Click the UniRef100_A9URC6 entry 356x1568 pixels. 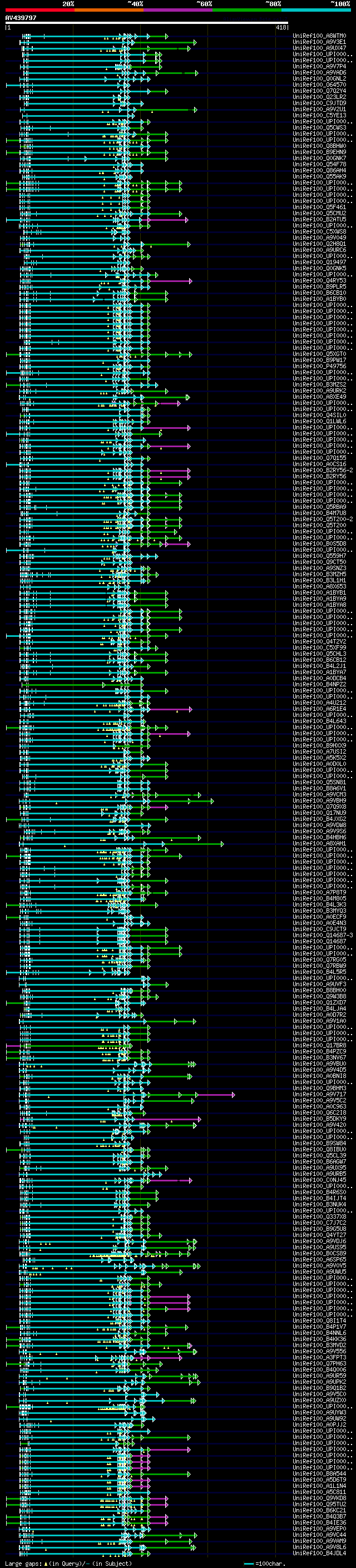point(319,250)
